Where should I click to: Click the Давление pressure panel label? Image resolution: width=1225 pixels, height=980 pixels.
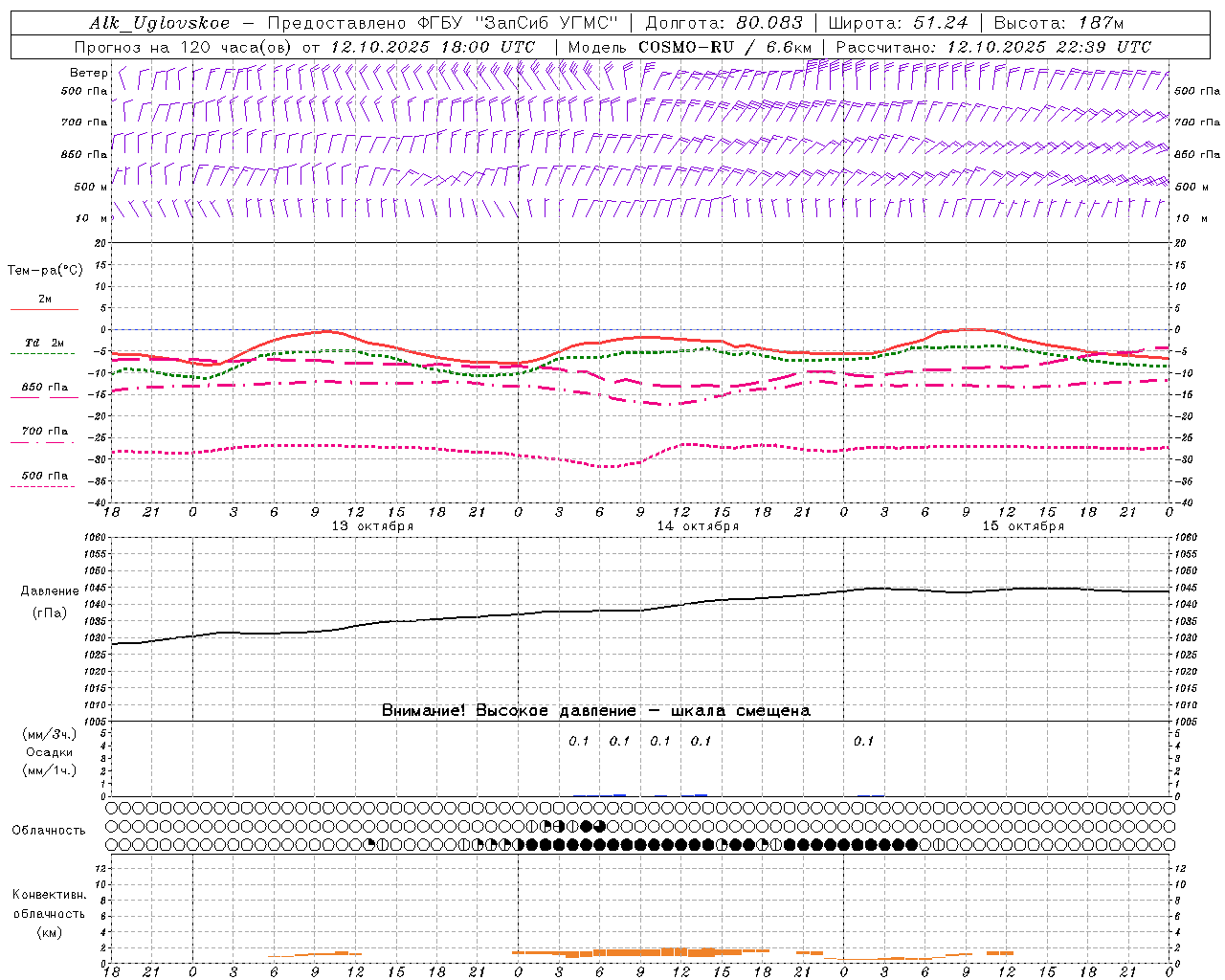tap(50, 591)
